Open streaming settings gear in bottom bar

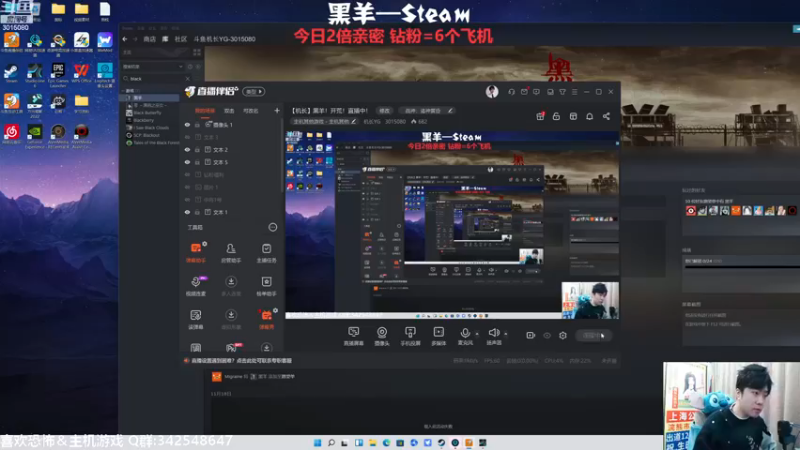pos(563,335)
